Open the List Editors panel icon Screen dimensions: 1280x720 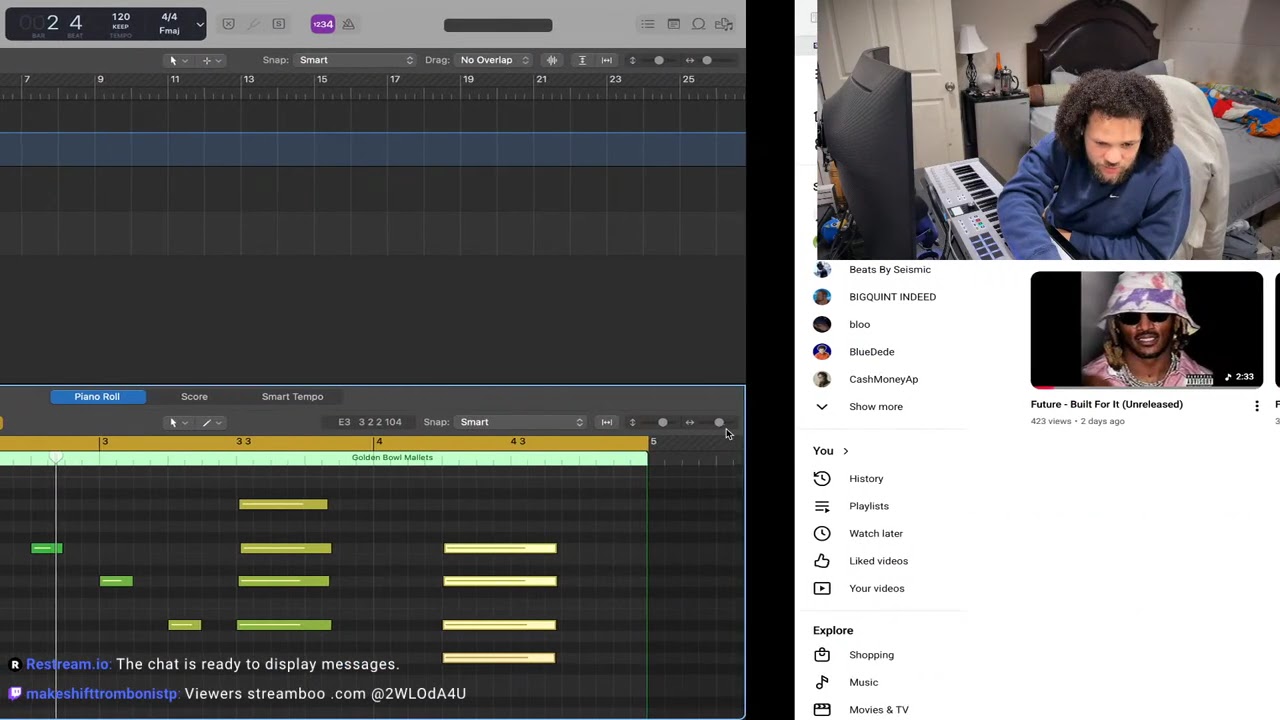[x=648, y=24]
